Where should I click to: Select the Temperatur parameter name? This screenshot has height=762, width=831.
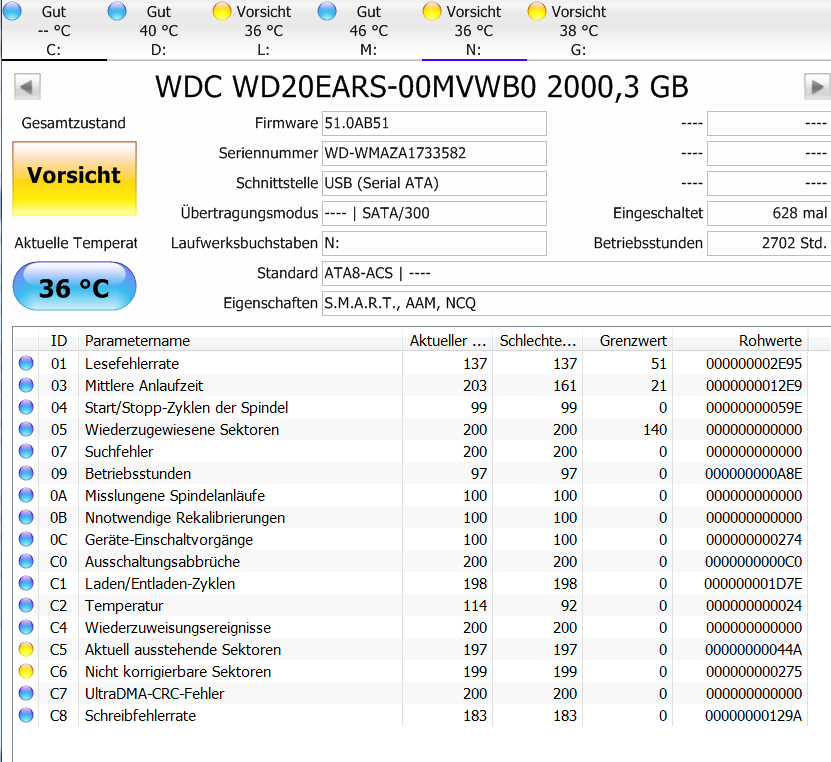[x=124, y=606]
